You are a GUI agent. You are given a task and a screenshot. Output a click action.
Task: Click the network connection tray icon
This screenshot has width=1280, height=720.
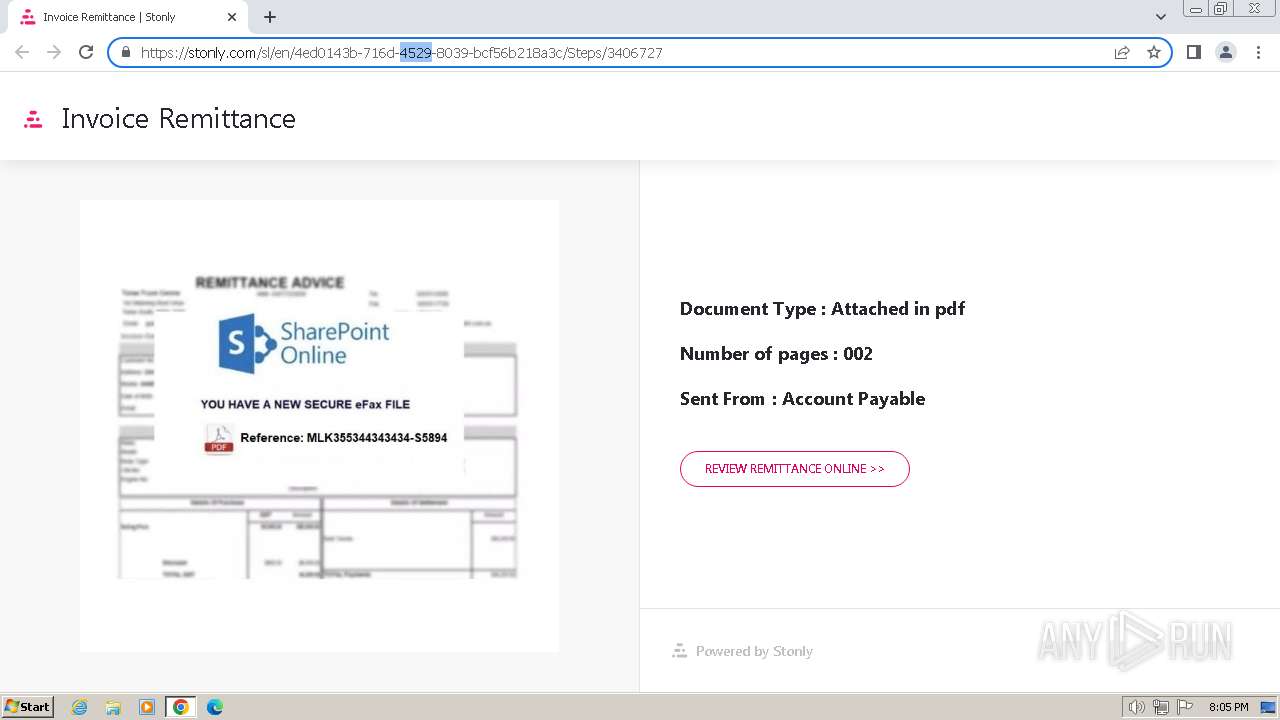point(1161,707)
